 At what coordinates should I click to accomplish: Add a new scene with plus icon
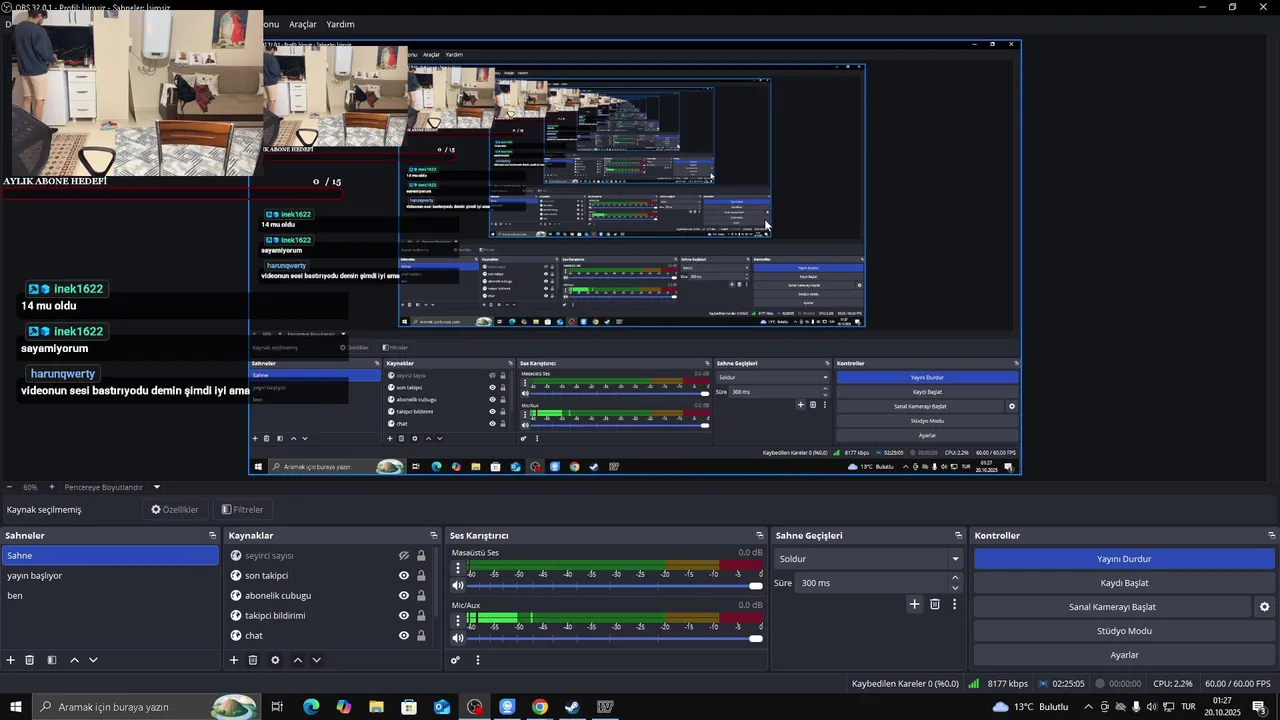[11, 660]
